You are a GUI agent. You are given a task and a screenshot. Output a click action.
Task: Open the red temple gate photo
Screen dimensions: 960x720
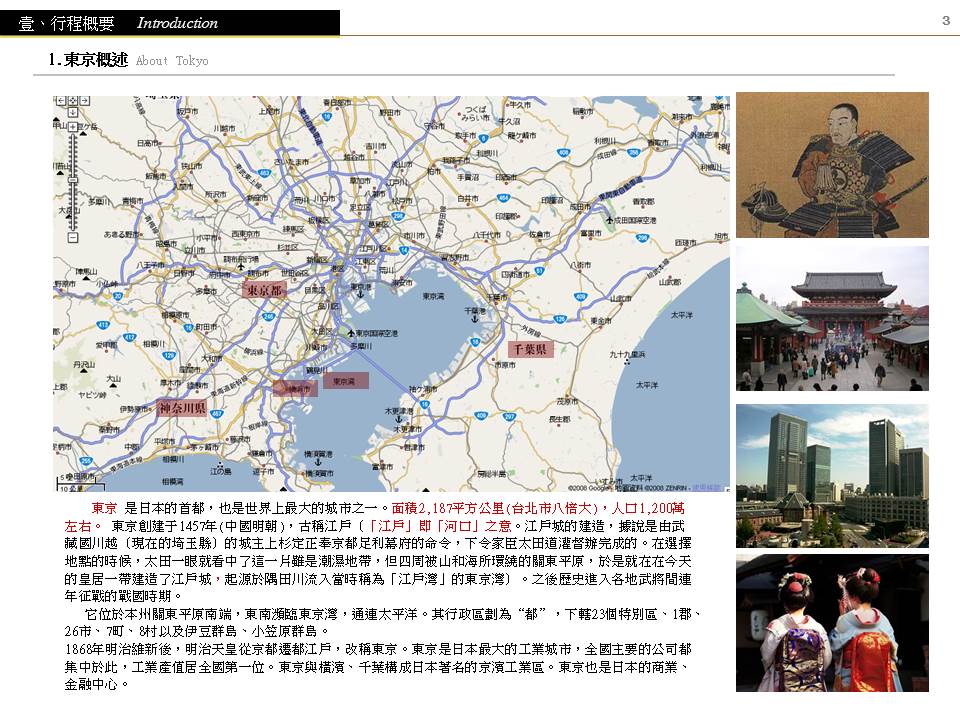(832, 319)
